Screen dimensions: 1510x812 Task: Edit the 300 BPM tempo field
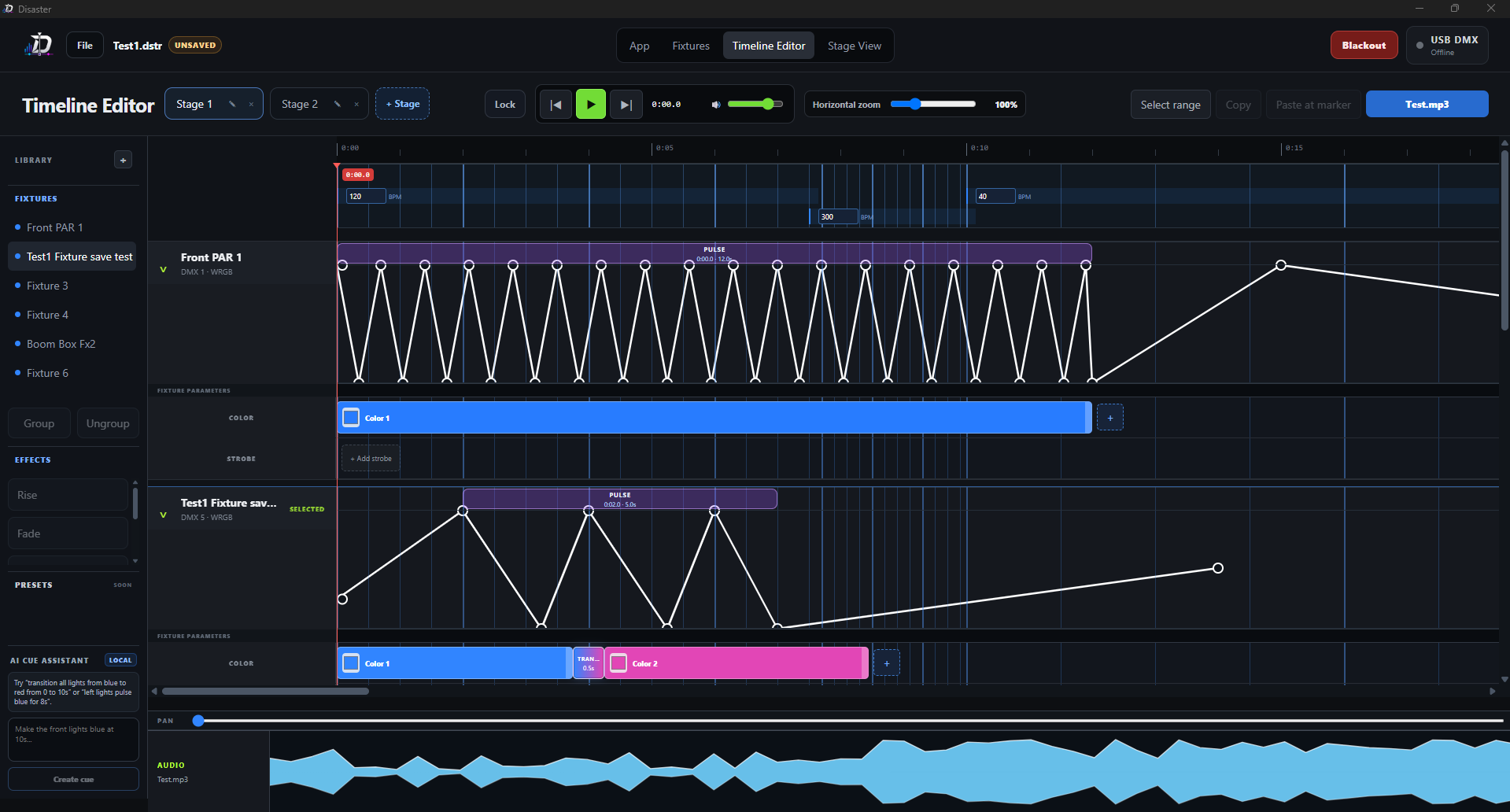tap(838, 217)
